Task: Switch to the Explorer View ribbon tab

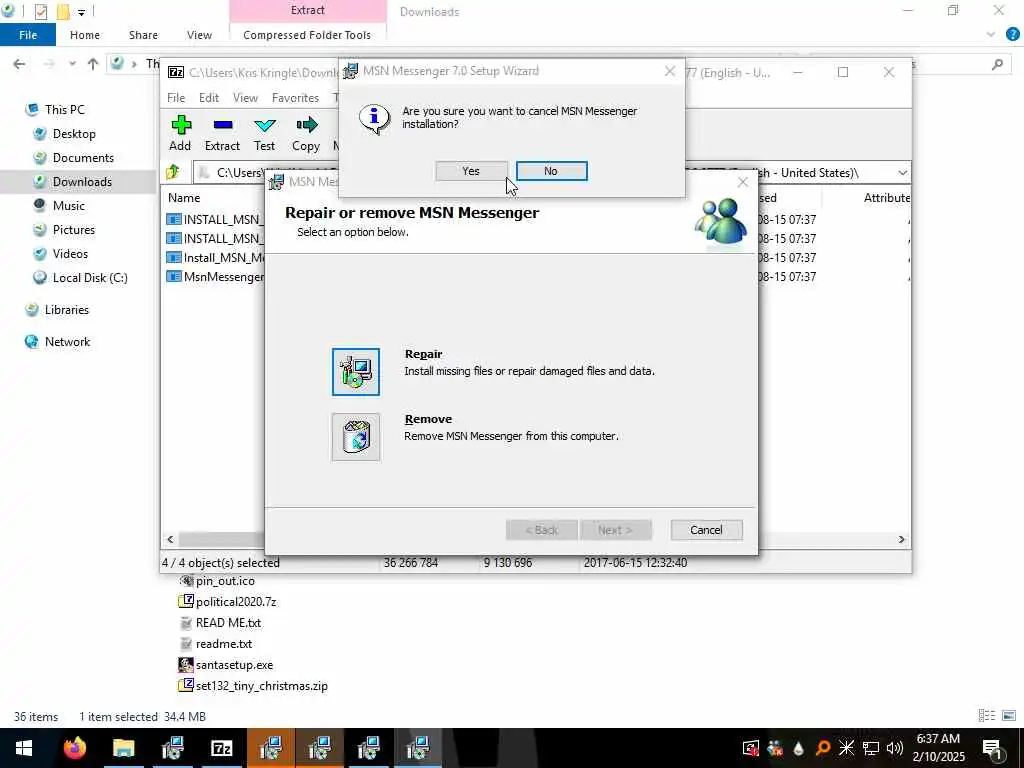Action: pyautogui.click(x=199, y=35)
